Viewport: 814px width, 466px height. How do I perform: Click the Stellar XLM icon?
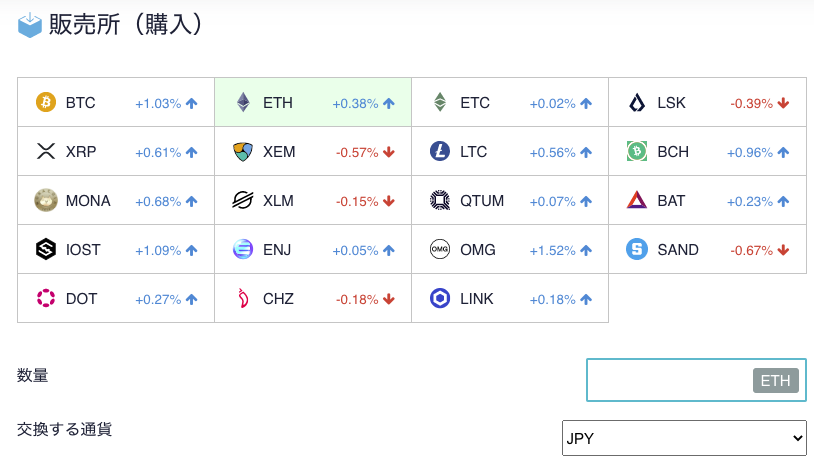click(x=243, y=201)
